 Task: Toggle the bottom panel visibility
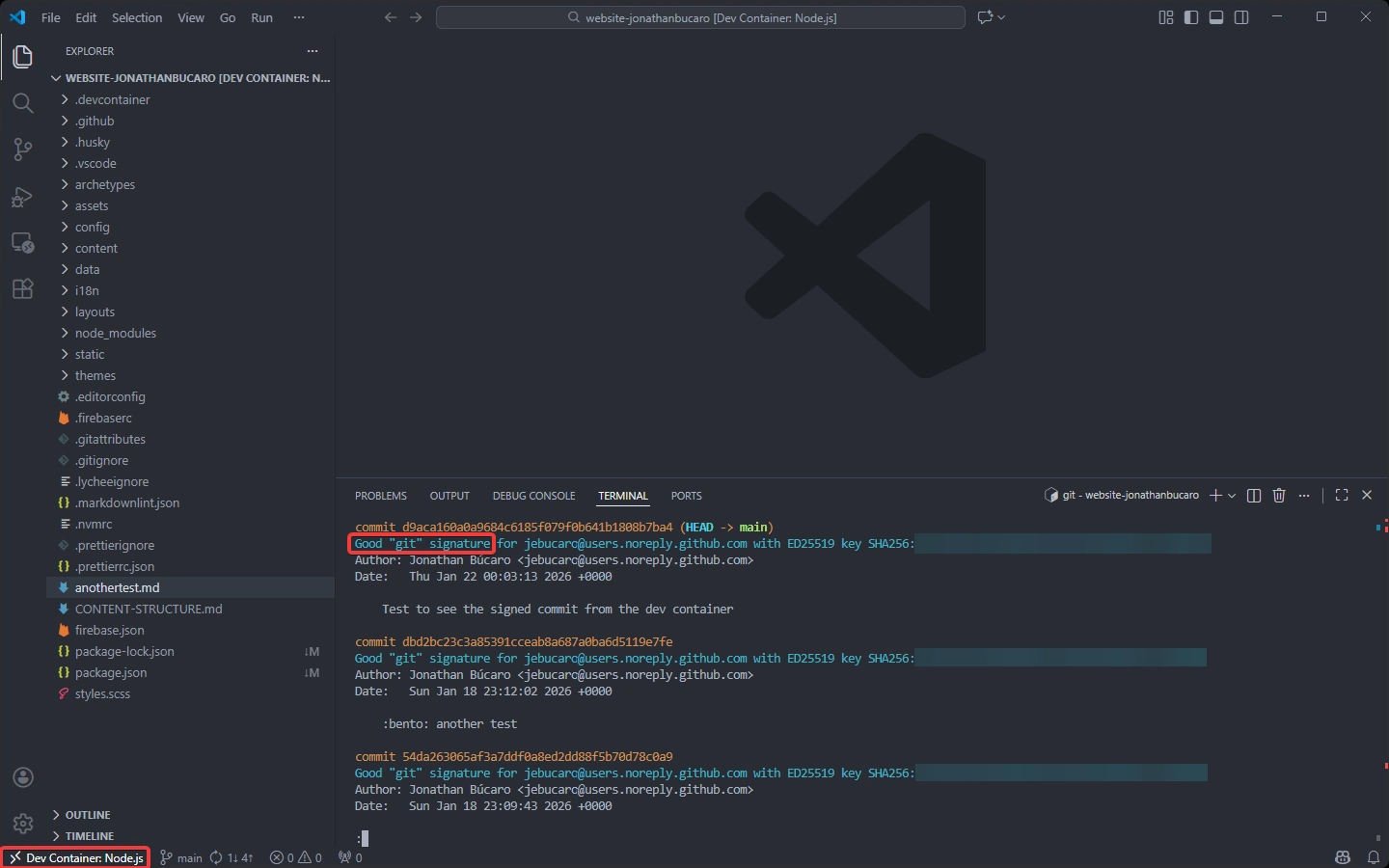pos(1216,17)
